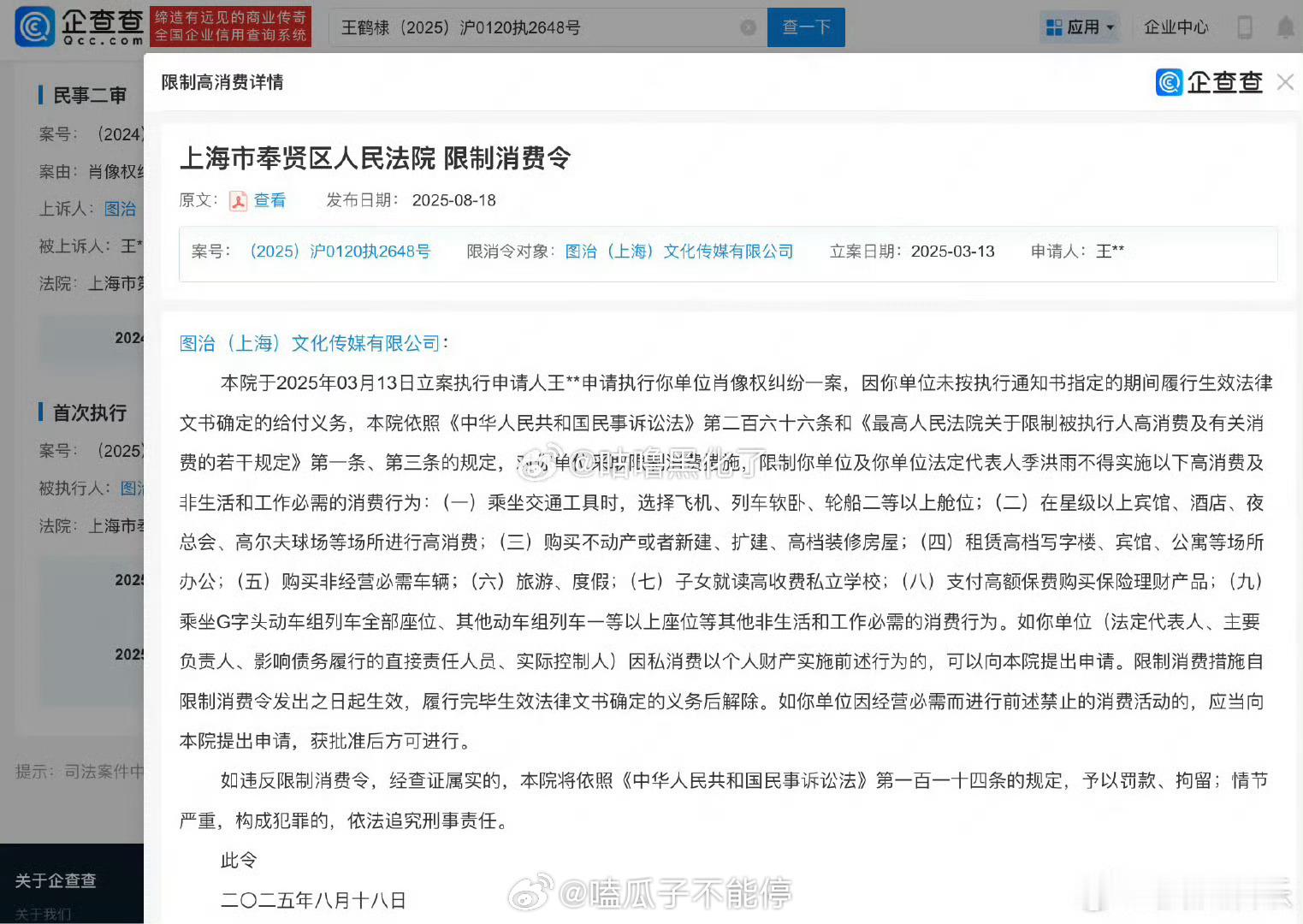
Task: Open the 图治 appellant link in the background page
Action: pos(120,209)
